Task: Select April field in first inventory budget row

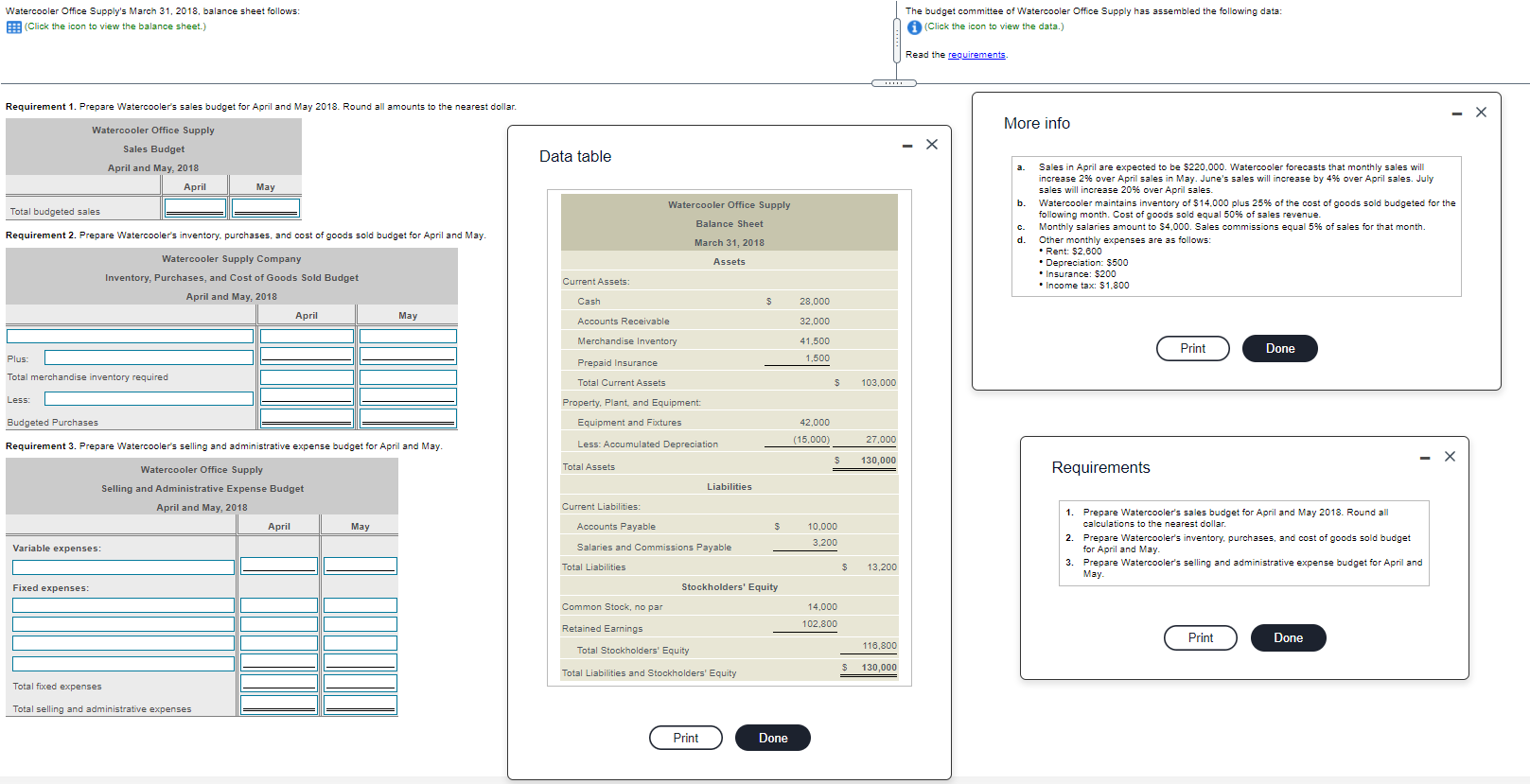Action: [x=307, y=336]
